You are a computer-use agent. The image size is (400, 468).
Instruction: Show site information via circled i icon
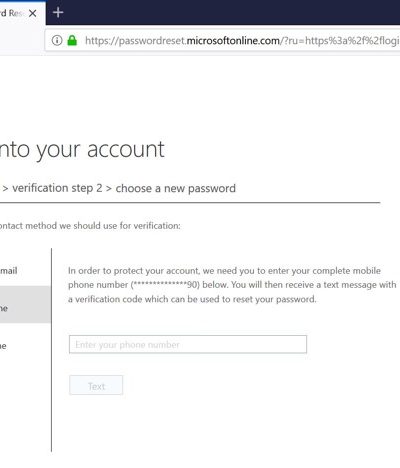(x=57, y=41)
